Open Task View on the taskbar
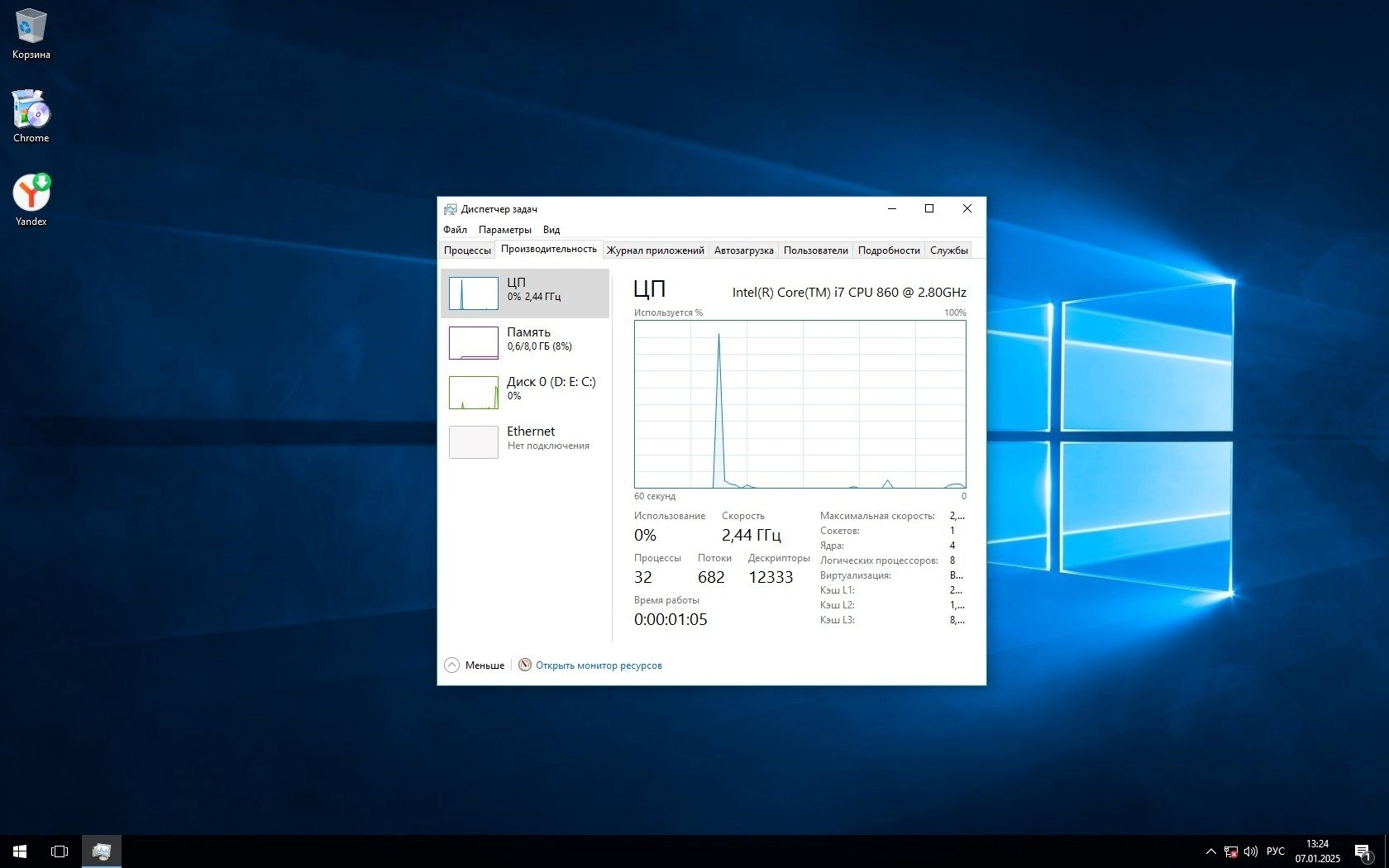 pyautogui.click(x=60, y=851)
